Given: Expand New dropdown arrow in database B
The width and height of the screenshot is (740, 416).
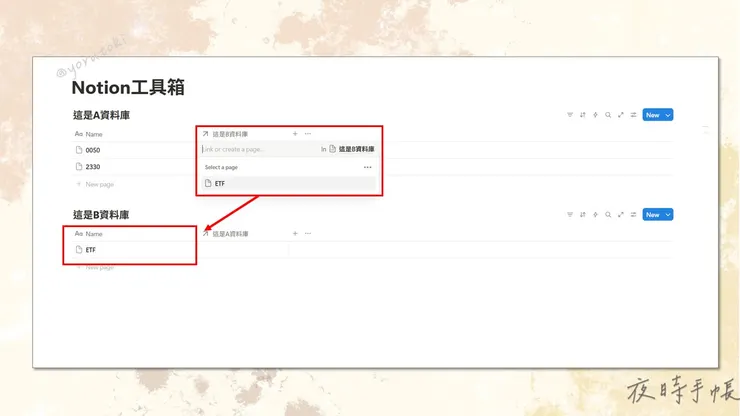Looking at the screenshot, I should (668, 214).
